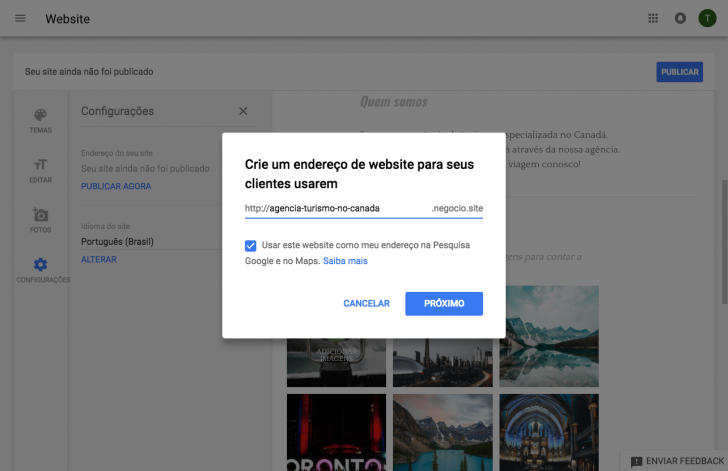The height and width of the screenshot is (471, 728).
Task: Select the cathedral interior photo
Action: (549, 432)
